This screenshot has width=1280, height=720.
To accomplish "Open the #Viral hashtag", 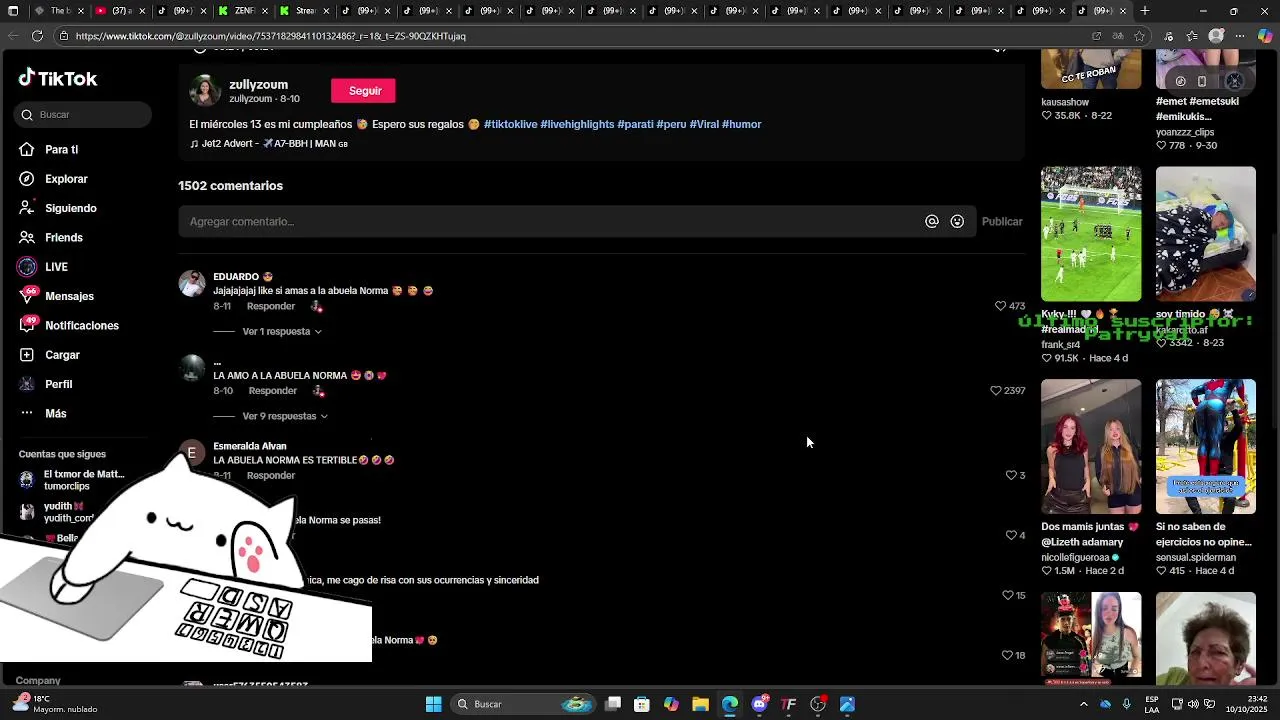I will (x=704, y=124).
